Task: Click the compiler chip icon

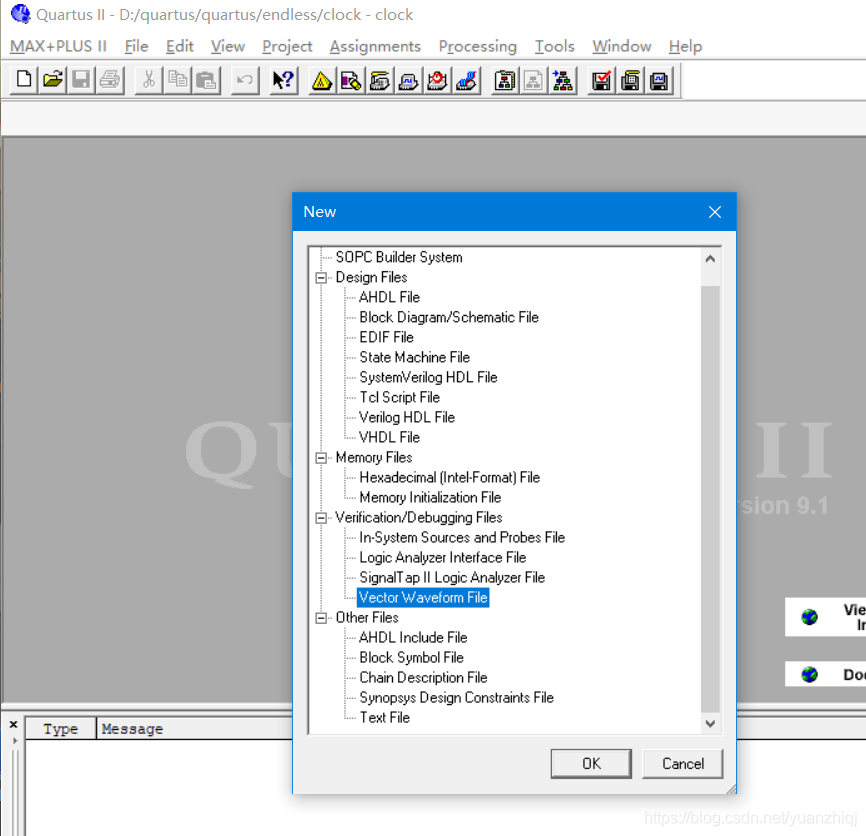Action: (x=408, y=81)
